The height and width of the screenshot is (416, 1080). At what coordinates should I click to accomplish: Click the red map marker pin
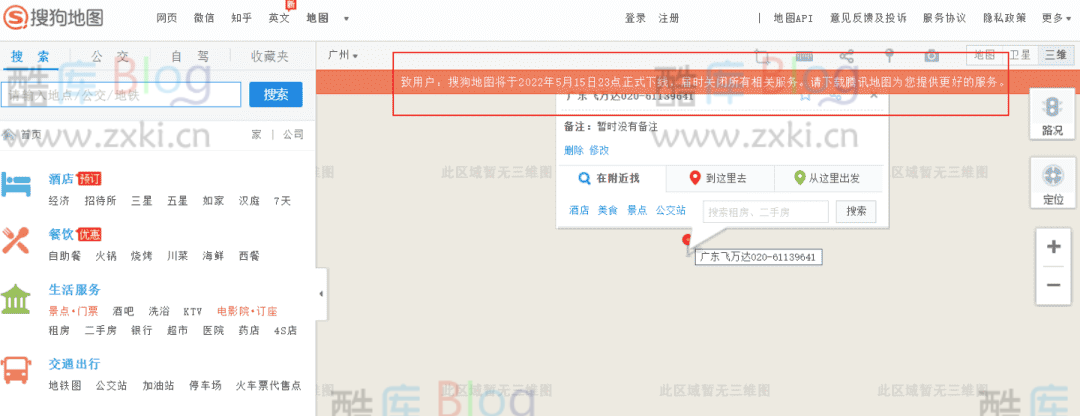(x=686, y=242)
